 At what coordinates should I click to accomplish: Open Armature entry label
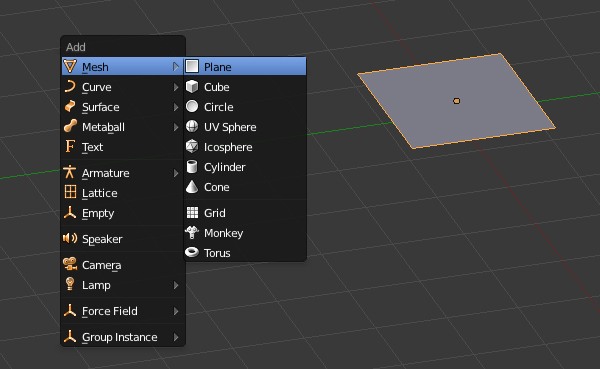106,173
